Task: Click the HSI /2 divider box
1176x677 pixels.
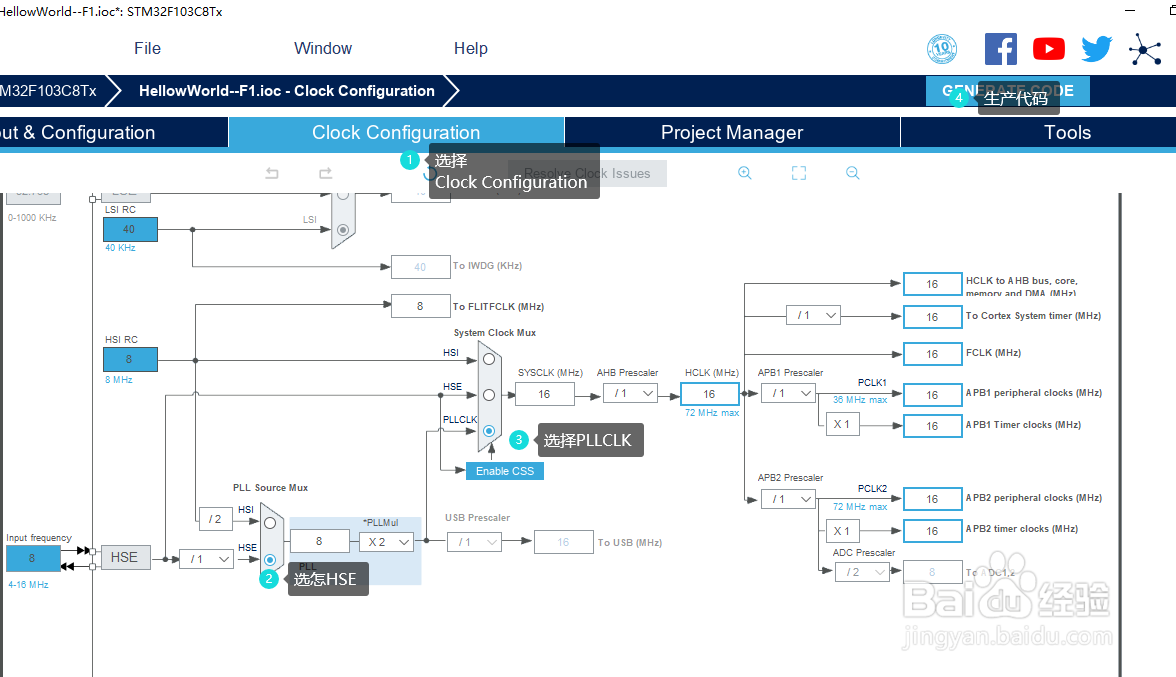Action: 215,519
